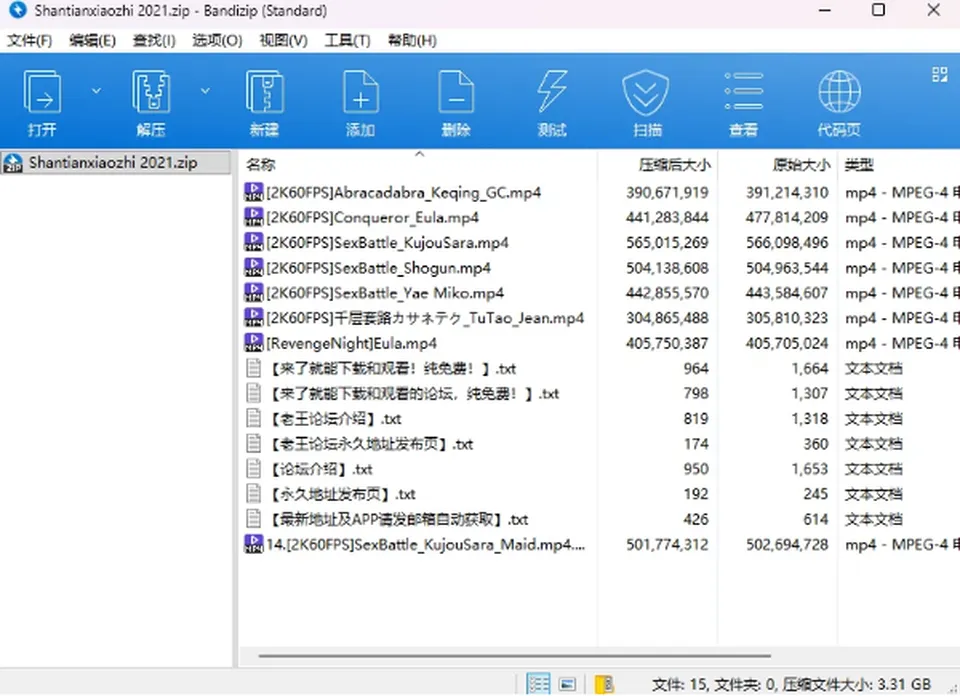Click the zip icon beside Shantianxiaozhi 2021.zip
Screen dimensions: 960x696
[x=13, y=163]
